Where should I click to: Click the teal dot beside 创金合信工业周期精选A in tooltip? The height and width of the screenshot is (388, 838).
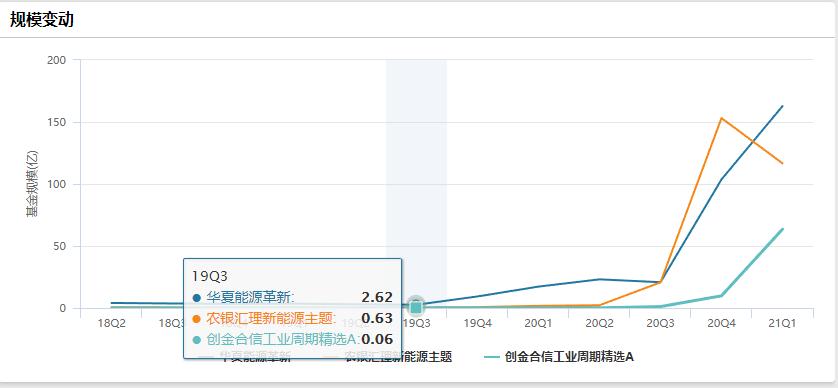tap(197, 339)
